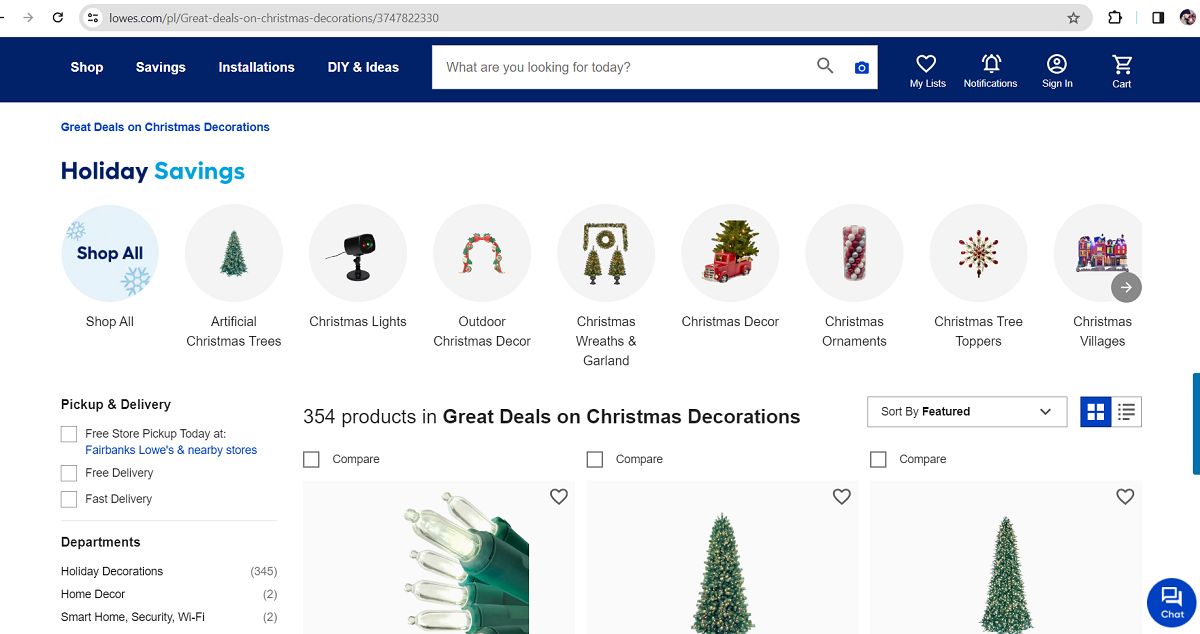The height and width of the screenshot is (634, 1200).
Task: Switch to grid view layout
Action: click(x=1095, y=411)
